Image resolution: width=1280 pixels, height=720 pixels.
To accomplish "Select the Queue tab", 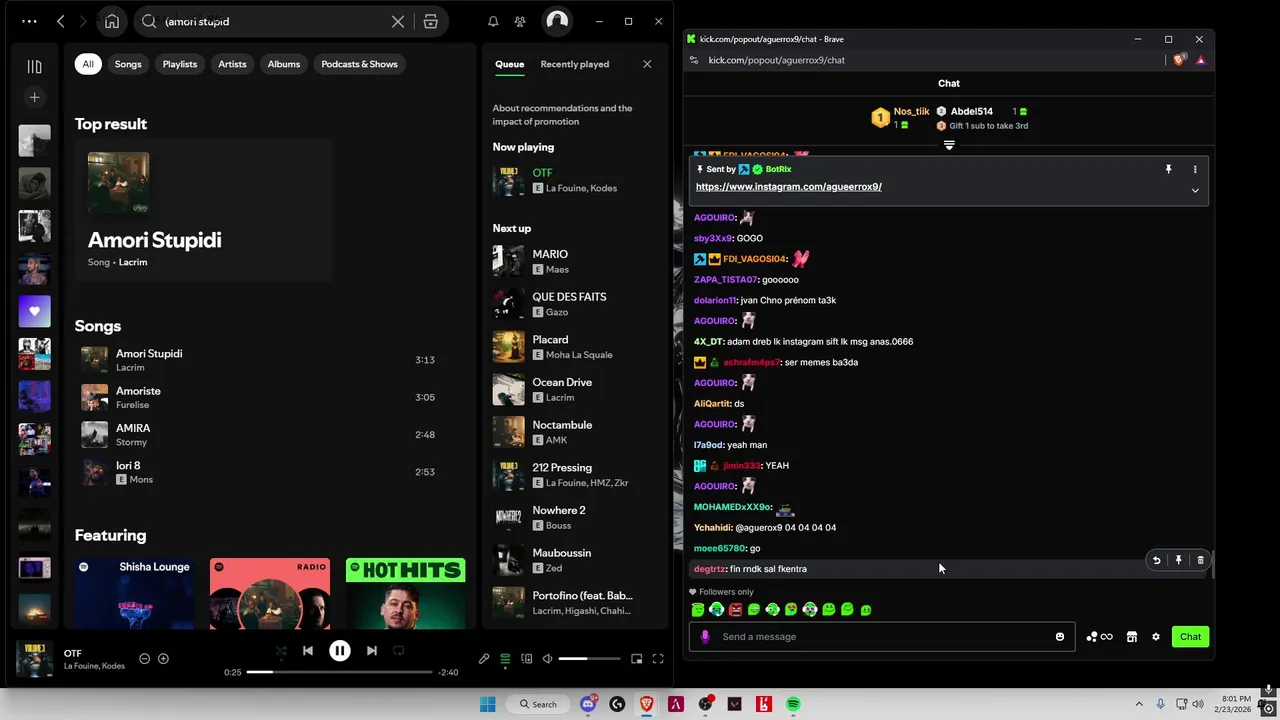I will click(x=509, y=64).
